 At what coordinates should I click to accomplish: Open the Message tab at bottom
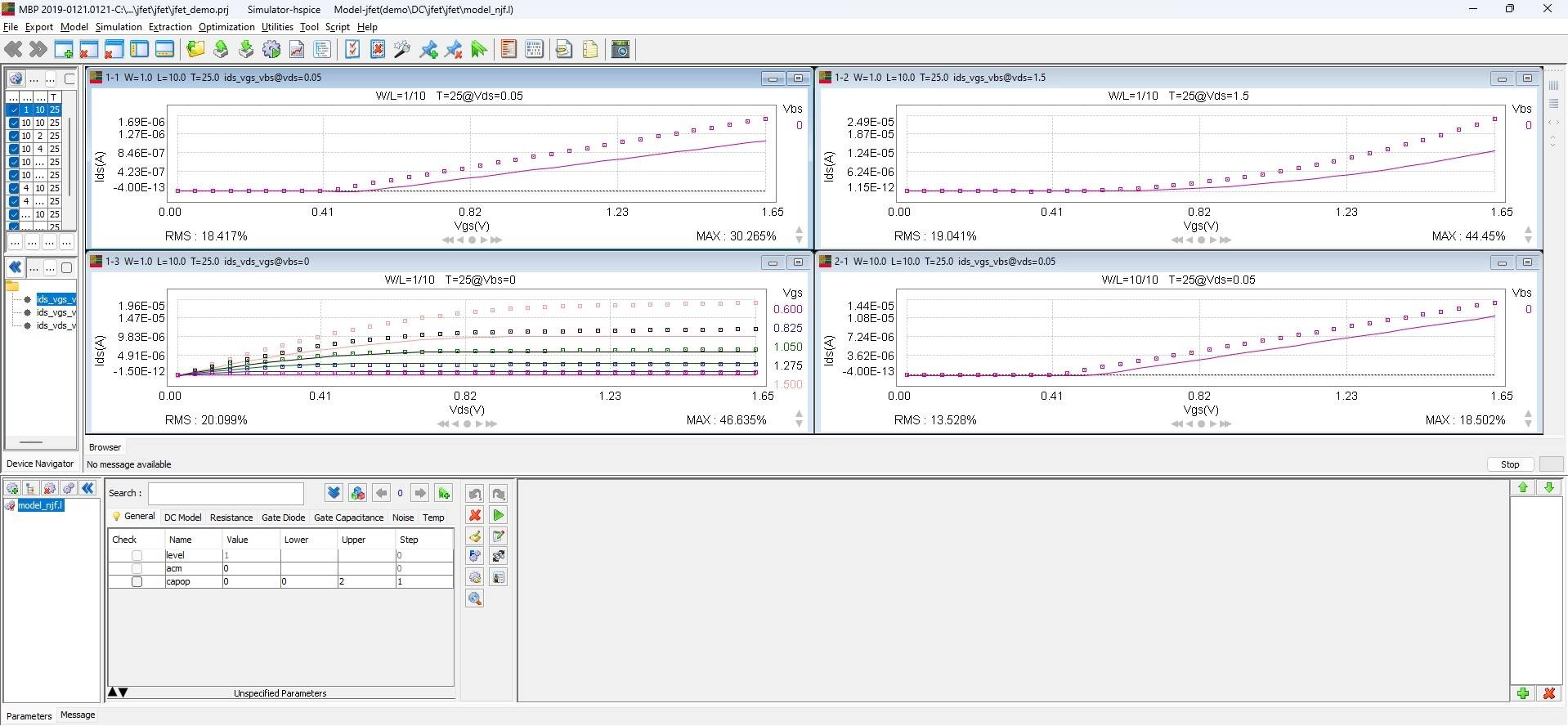78,715
